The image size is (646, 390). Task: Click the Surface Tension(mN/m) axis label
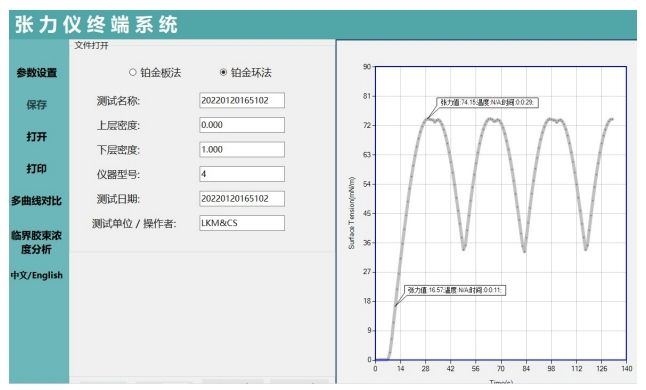coord(351,213)
